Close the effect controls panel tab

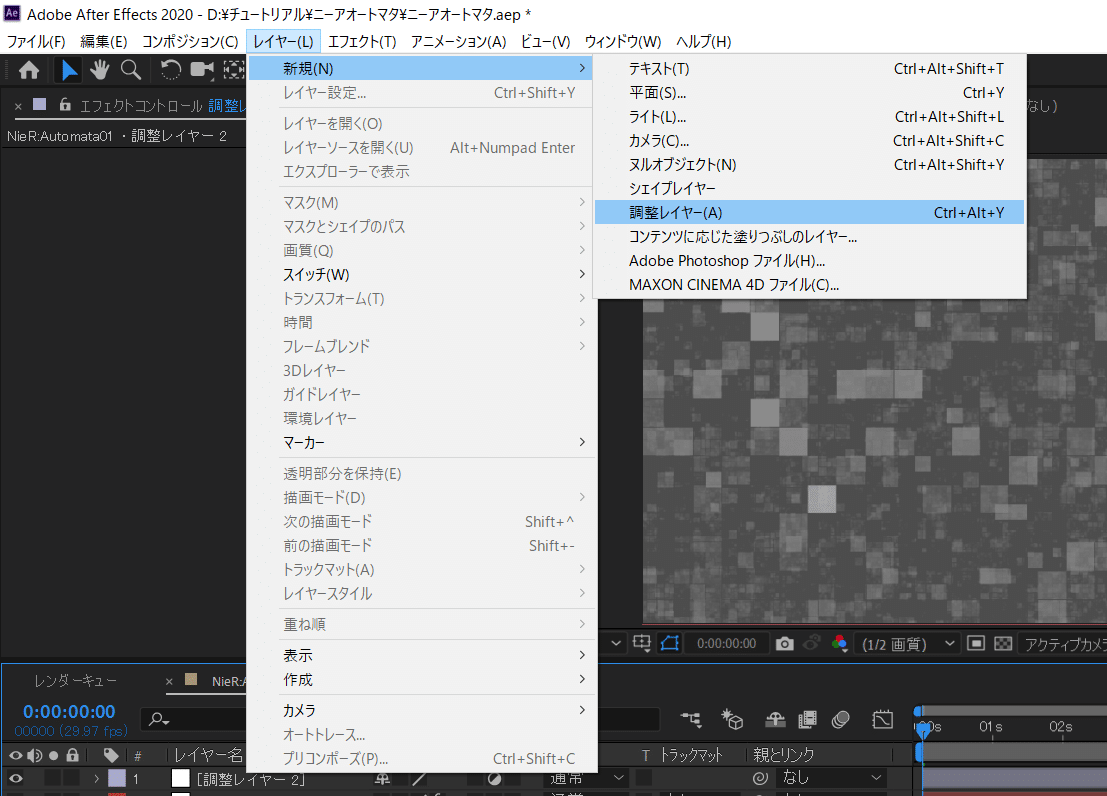pos(18,106)
